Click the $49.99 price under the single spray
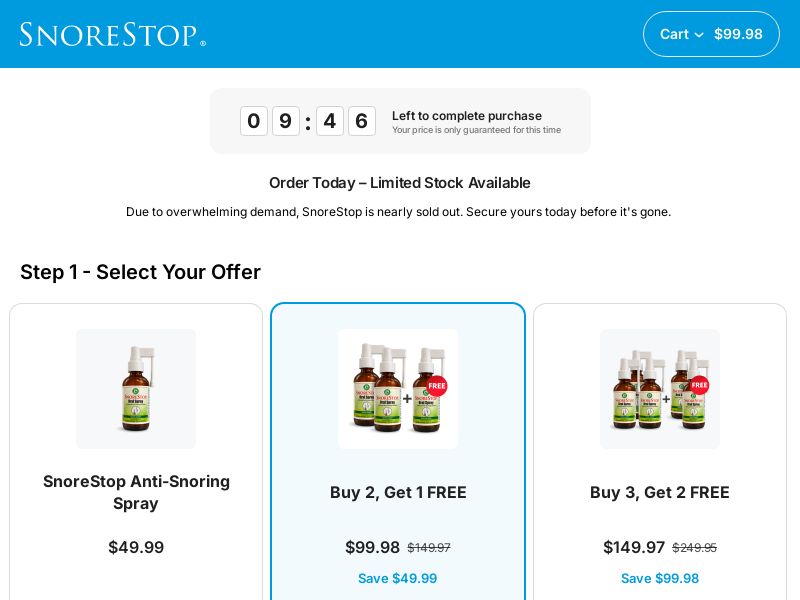 coord(136,547)
